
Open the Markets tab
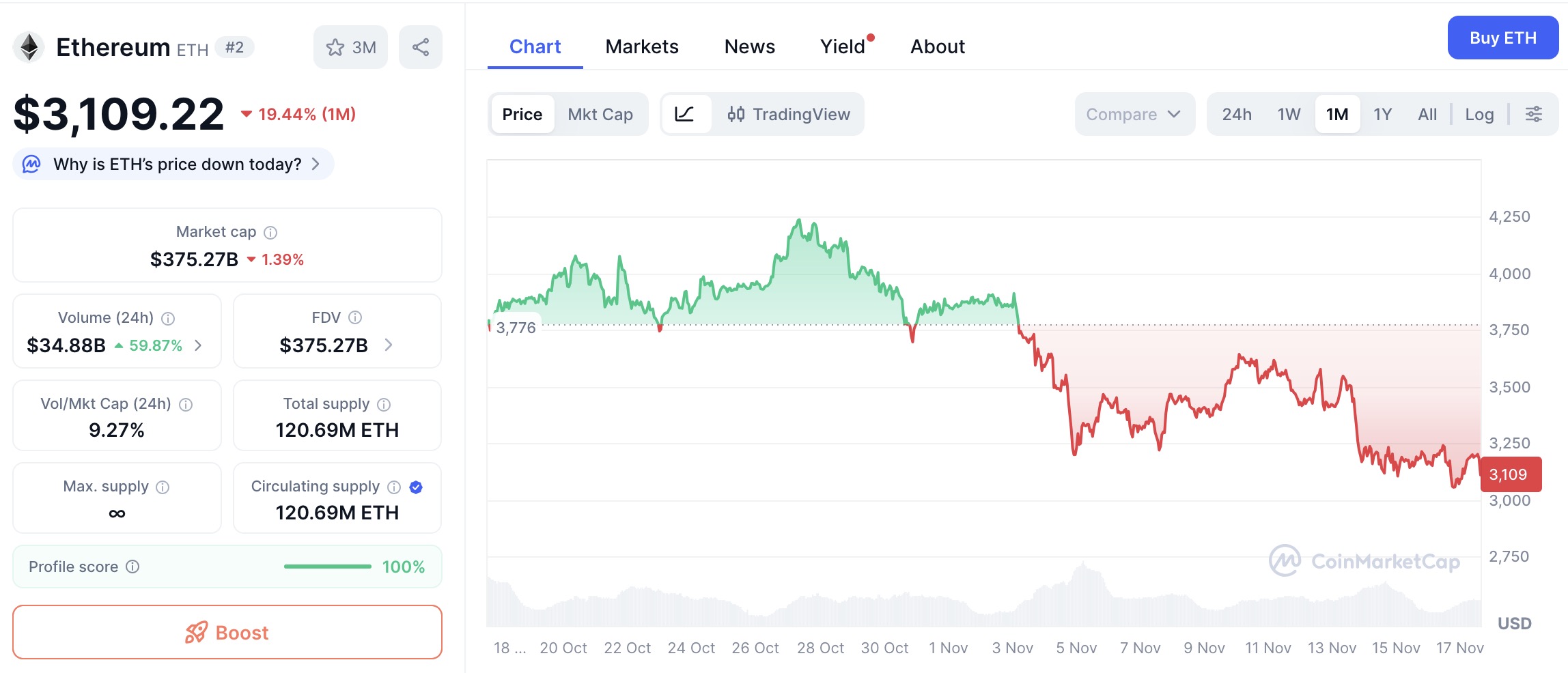pos(642,46)
